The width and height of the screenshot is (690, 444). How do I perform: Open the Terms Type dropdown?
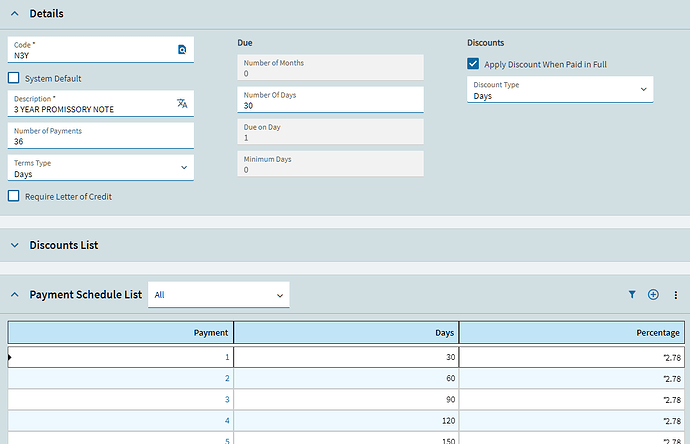(x=101, y=168)
